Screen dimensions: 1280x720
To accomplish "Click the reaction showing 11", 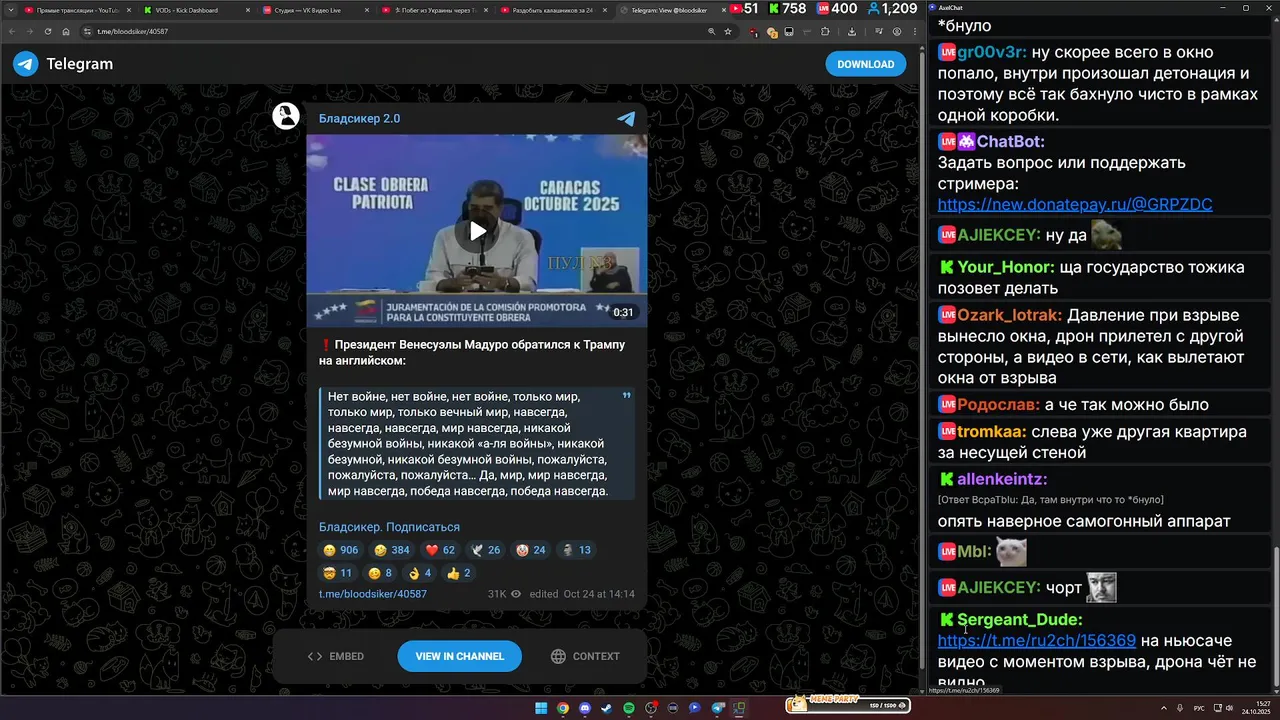I will pyautogui.click(x=337, y=573).
